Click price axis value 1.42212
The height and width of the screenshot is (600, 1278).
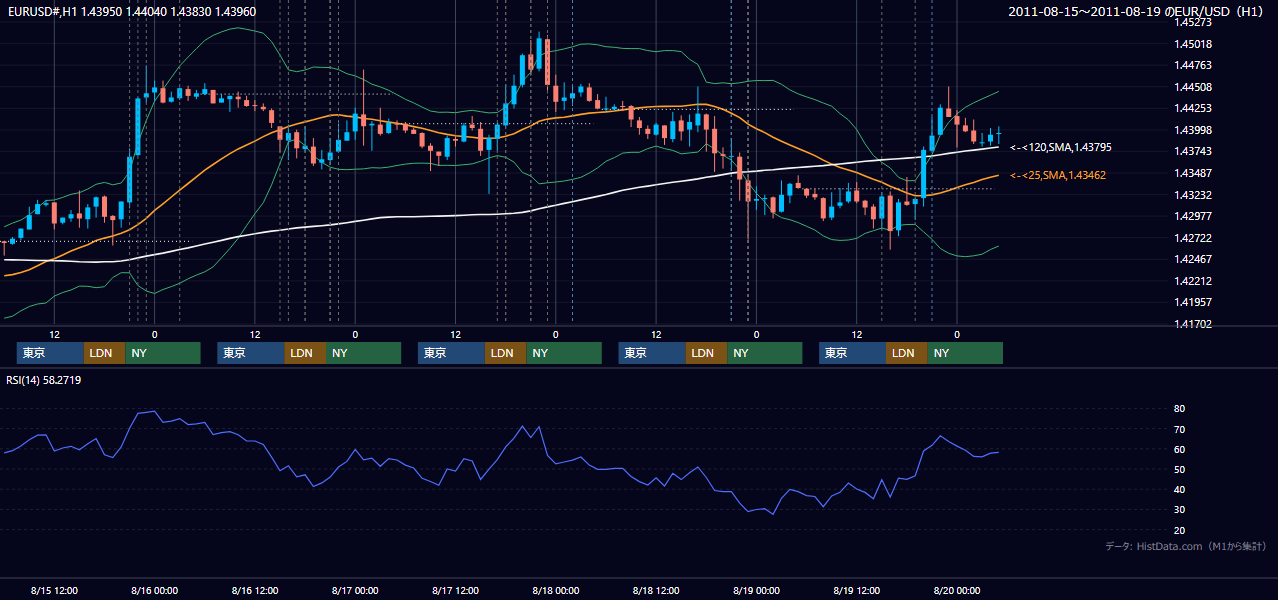tap(1193, 281)
